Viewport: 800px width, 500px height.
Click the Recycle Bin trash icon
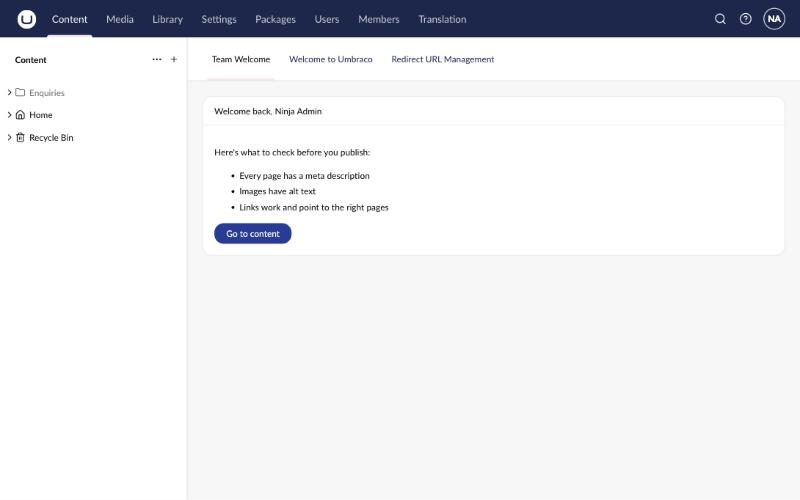pos(20,137)
